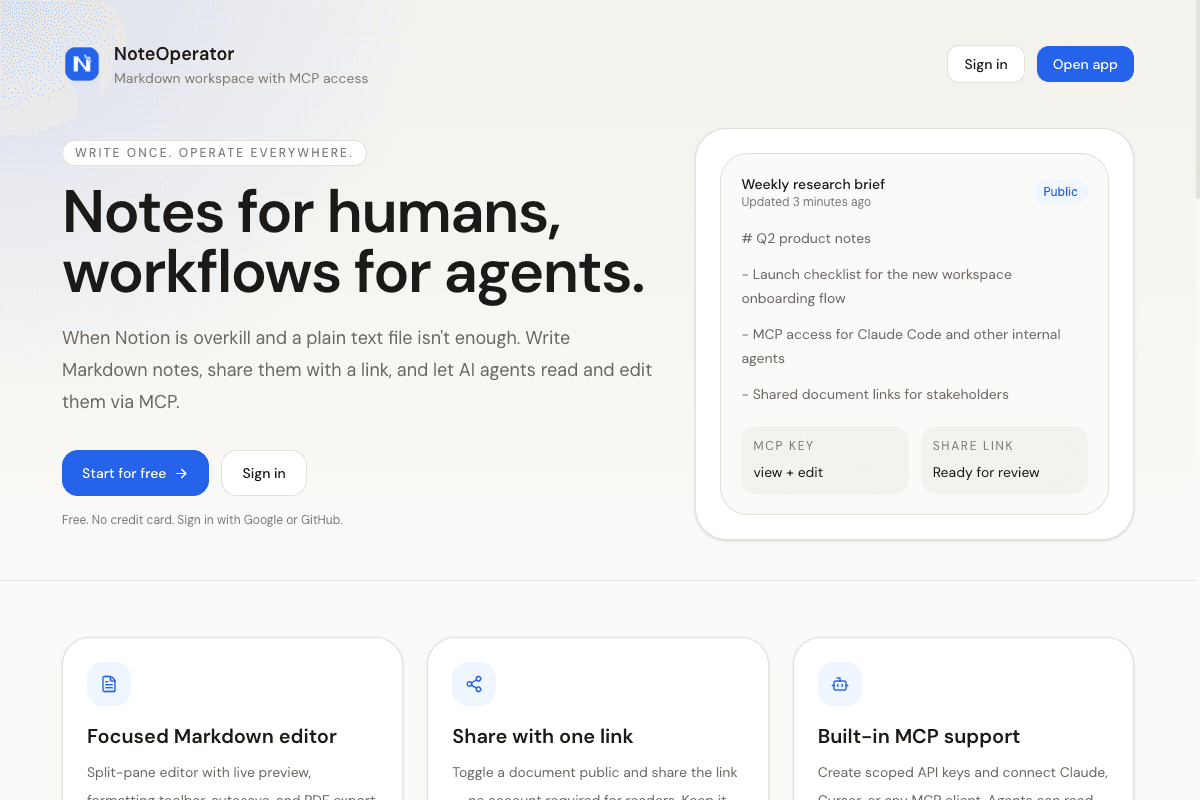Click the robot icon in MCP support card
The height and width of the screenshot is (800, 1200).
coord(840,684)
